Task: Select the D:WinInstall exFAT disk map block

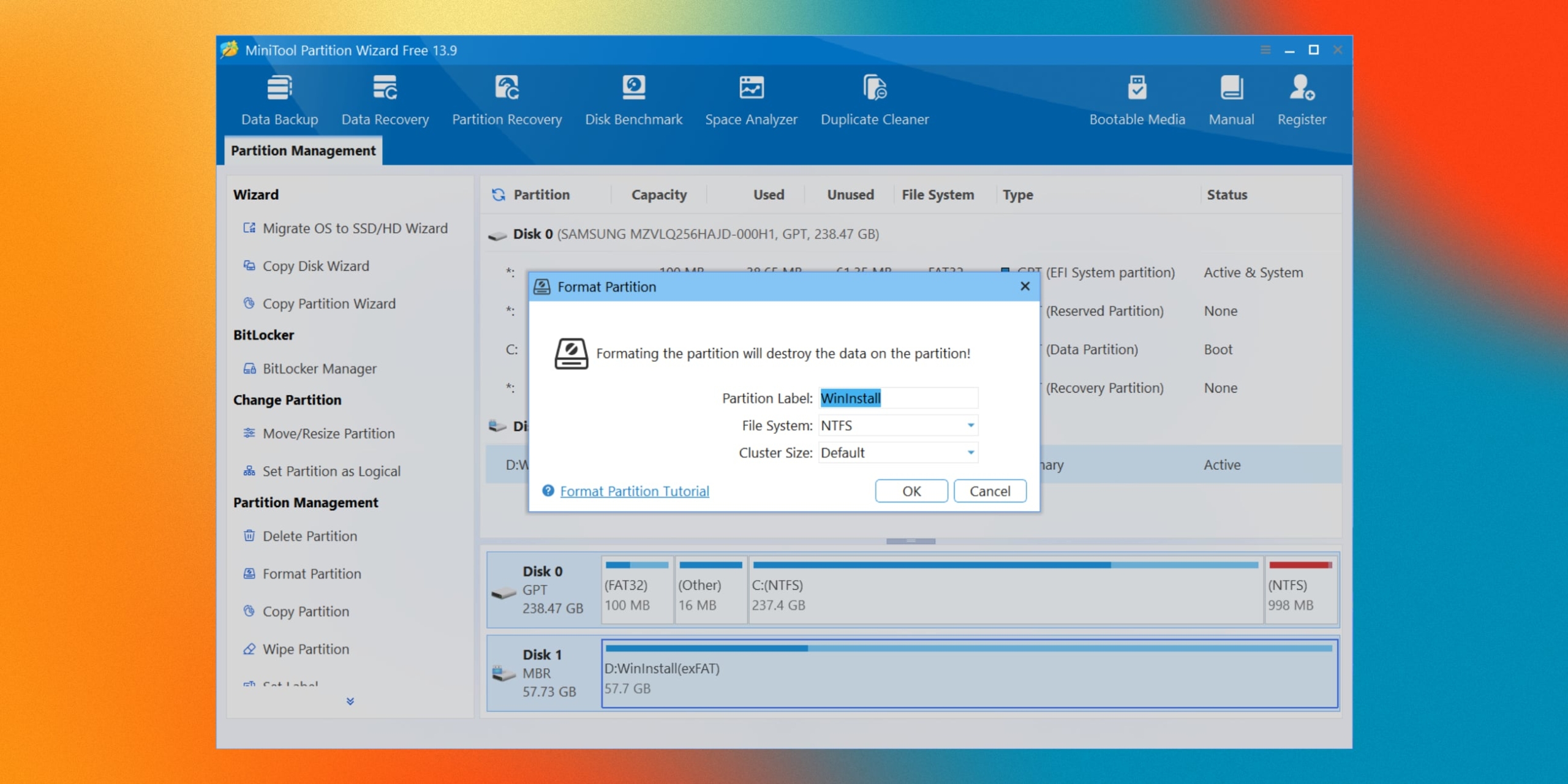Action: 970,674
